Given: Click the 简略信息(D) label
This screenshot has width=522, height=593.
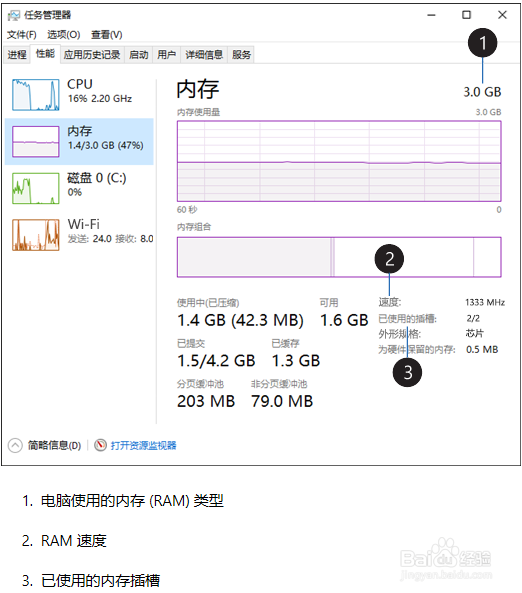Looking at the screenshot, I should [x=54, y=446].
